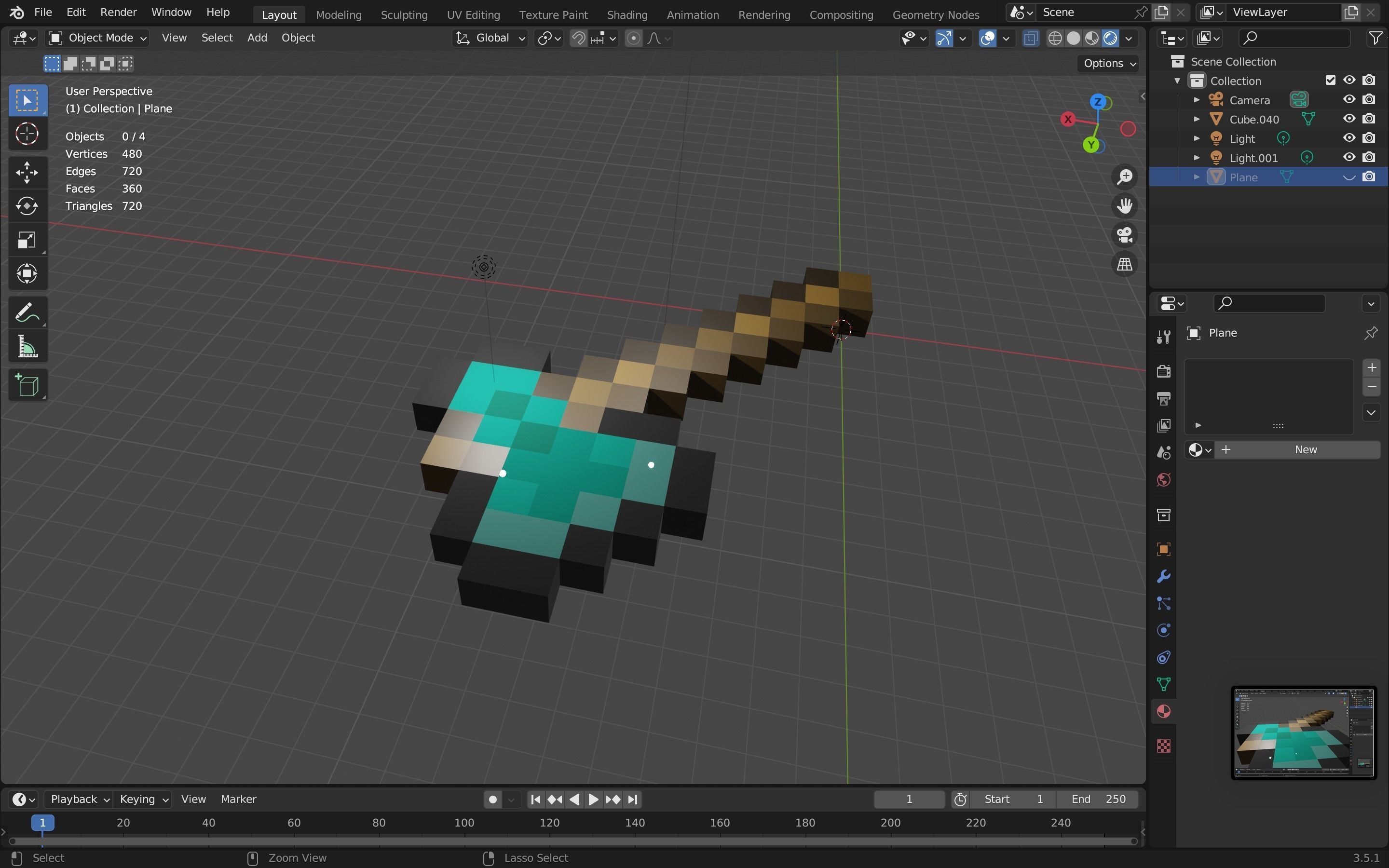
Task: Open the World properties tab
Action: coord(1163,480)
